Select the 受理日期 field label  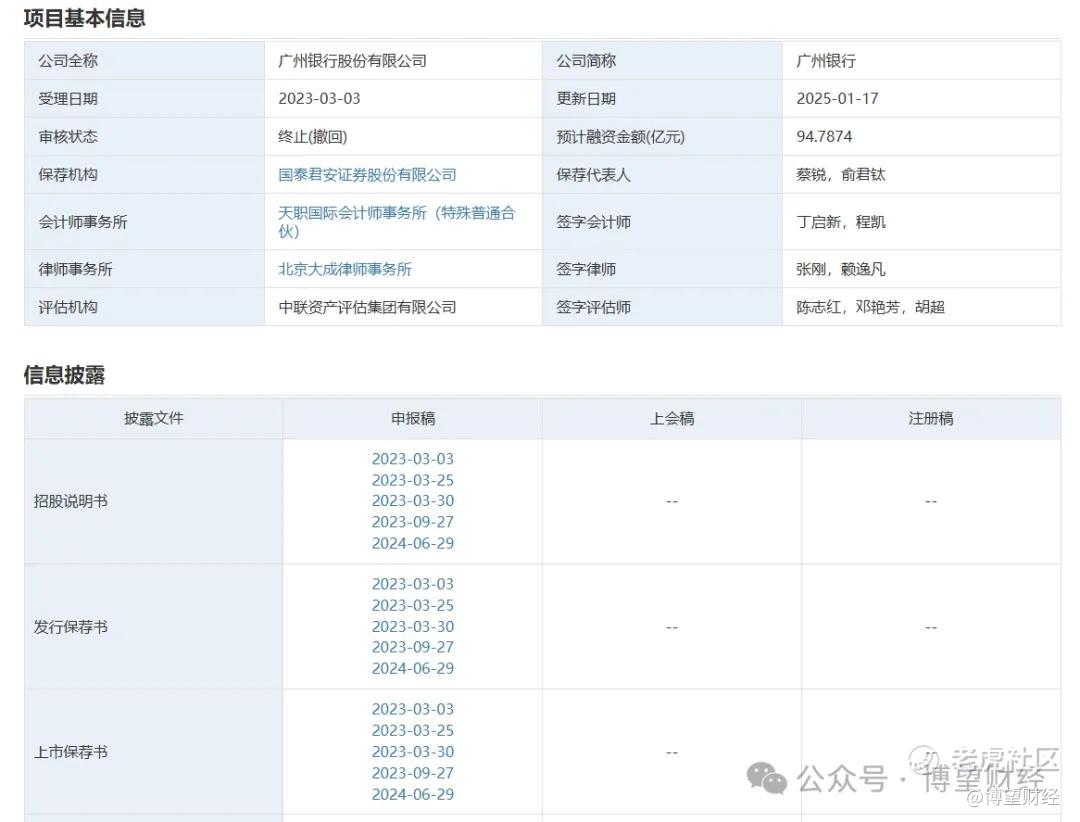tap(68, 99)
